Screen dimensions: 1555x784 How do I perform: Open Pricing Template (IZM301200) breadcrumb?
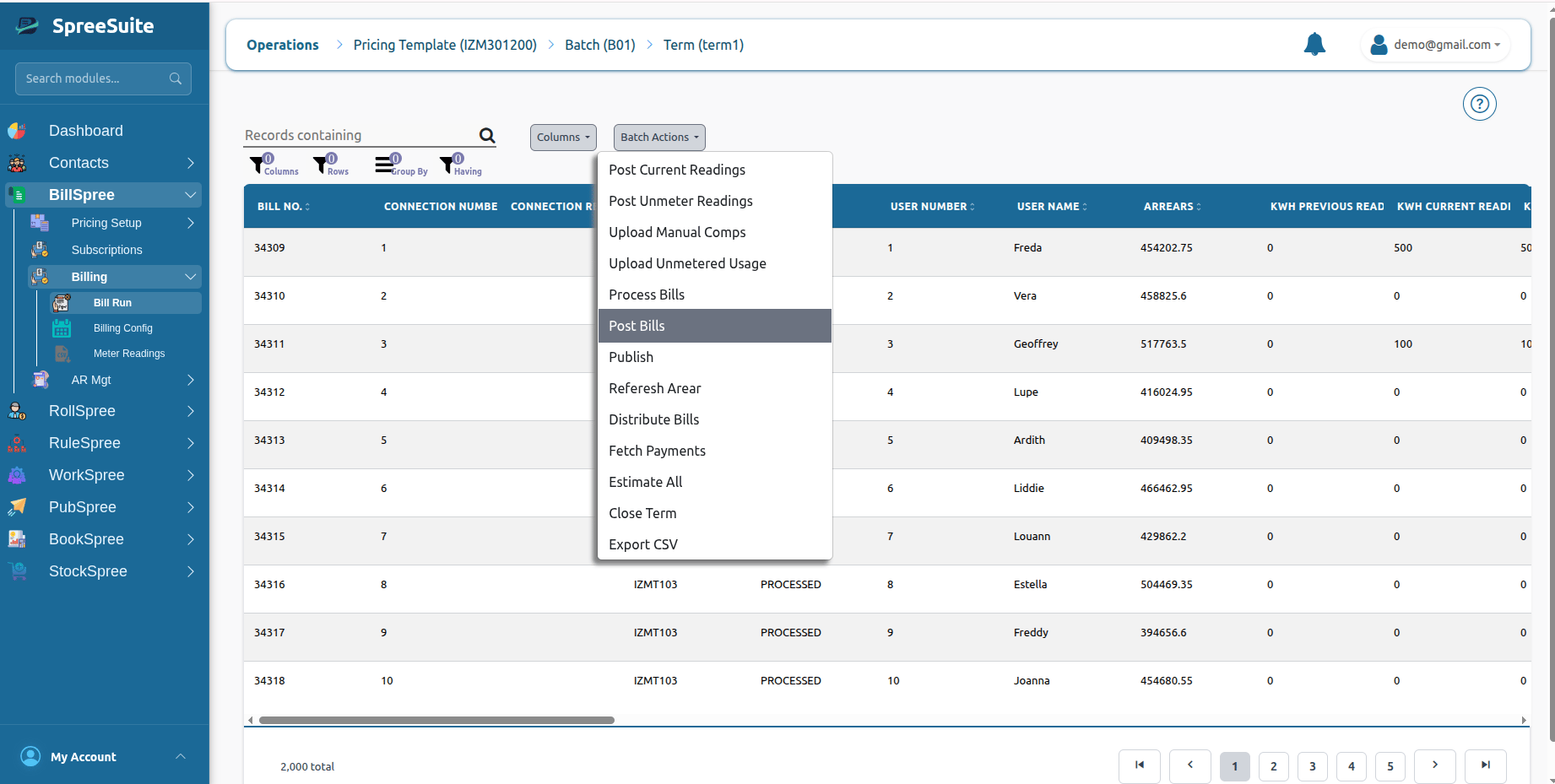pyautogui.click(x=445, y=45)
